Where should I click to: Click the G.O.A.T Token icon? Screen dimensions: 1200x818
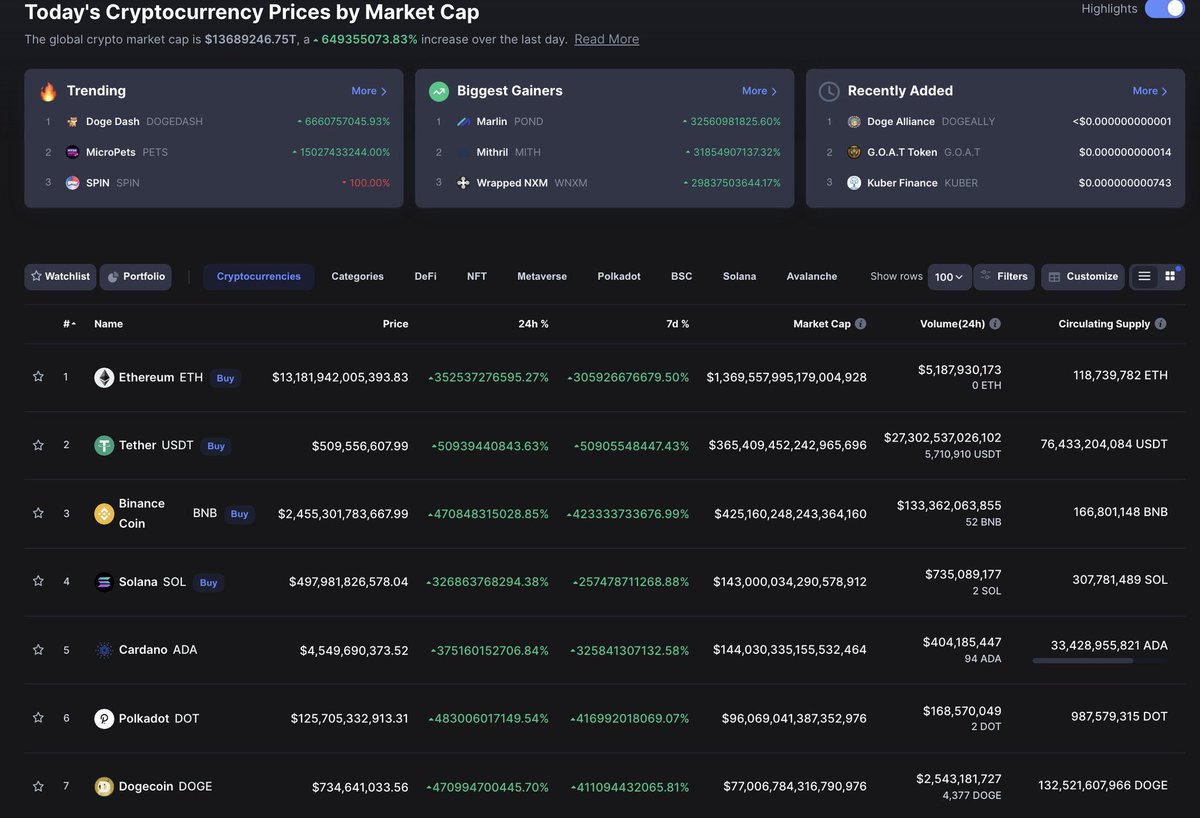click(854, 153)
